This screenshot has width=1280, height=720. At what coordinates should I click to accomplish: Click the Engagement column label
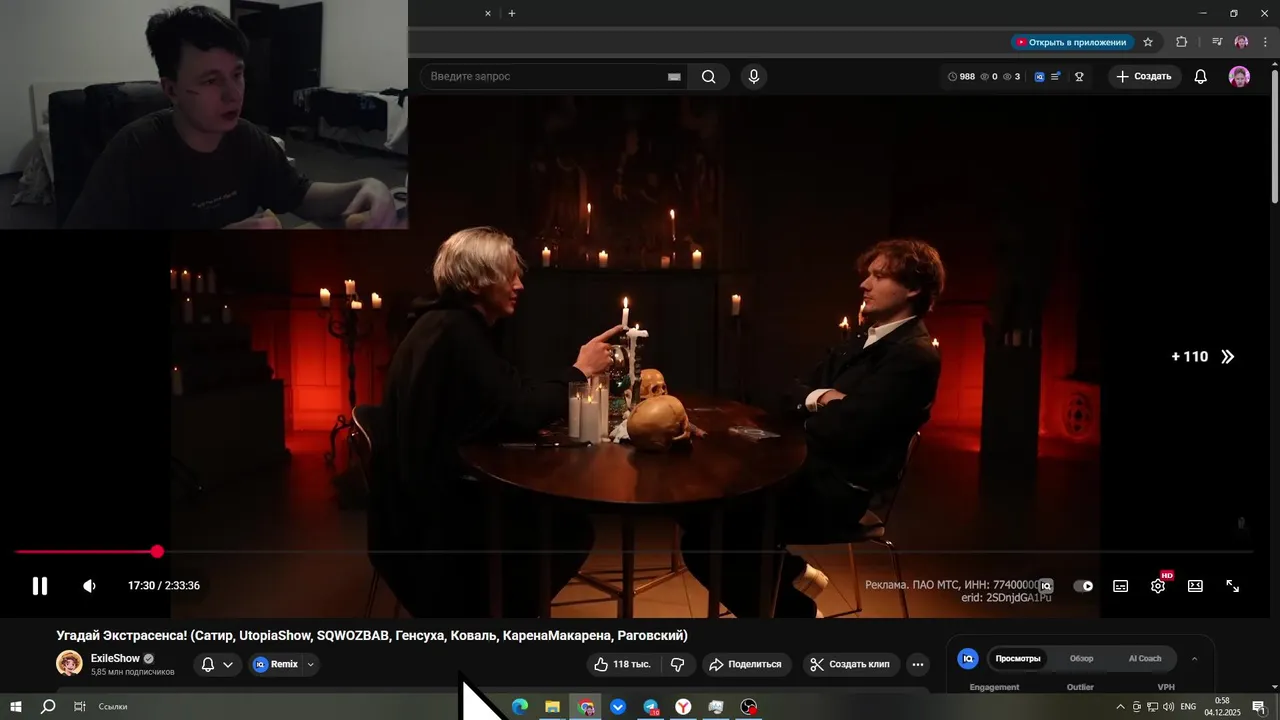coord(994,687)
